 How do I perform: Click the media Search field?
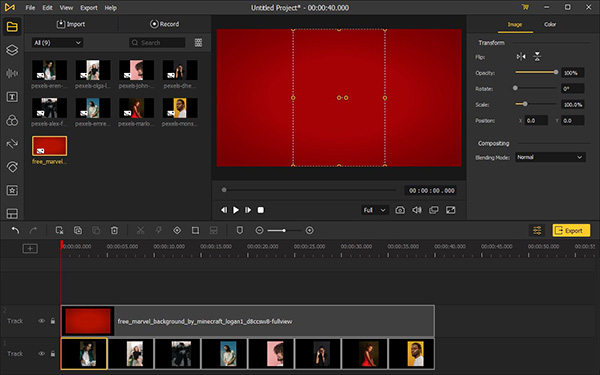click(157, 42)
